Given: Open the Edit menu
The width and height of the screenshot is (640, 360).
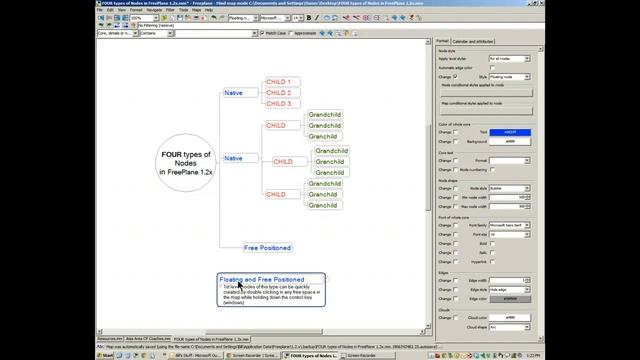Looking at the screenshot, I should tap(110, 10).
